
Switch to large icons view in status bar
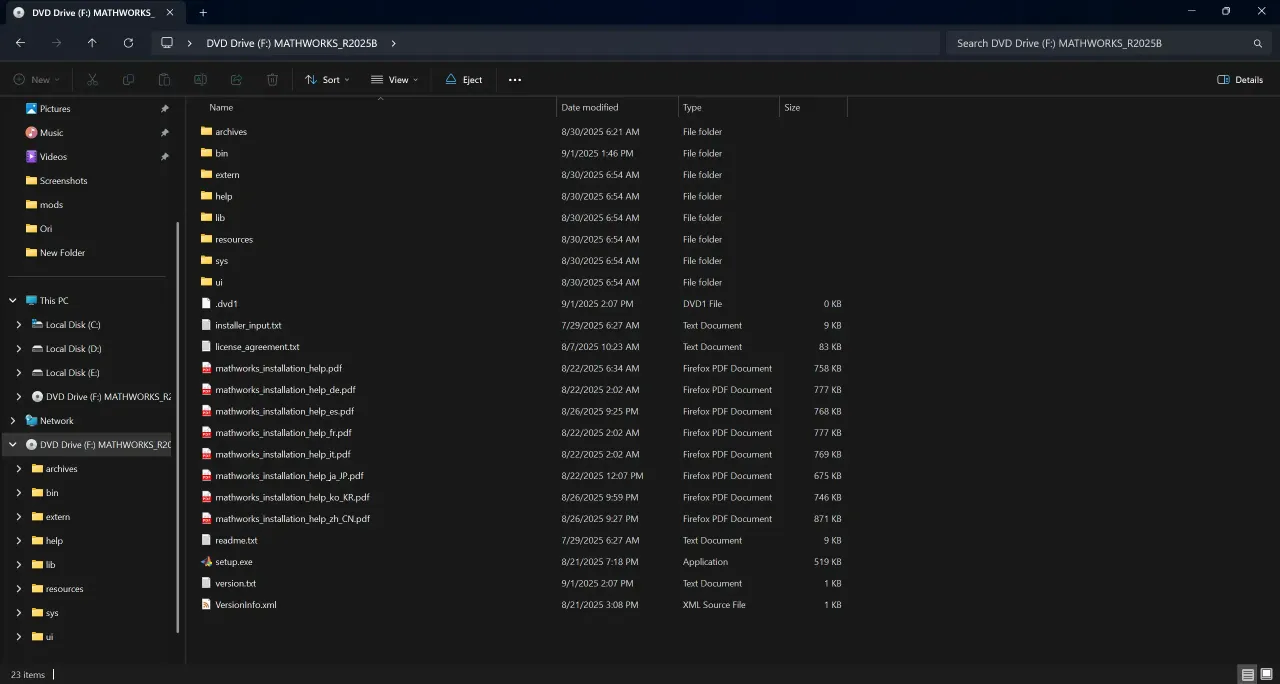(x=1265, y=675)
